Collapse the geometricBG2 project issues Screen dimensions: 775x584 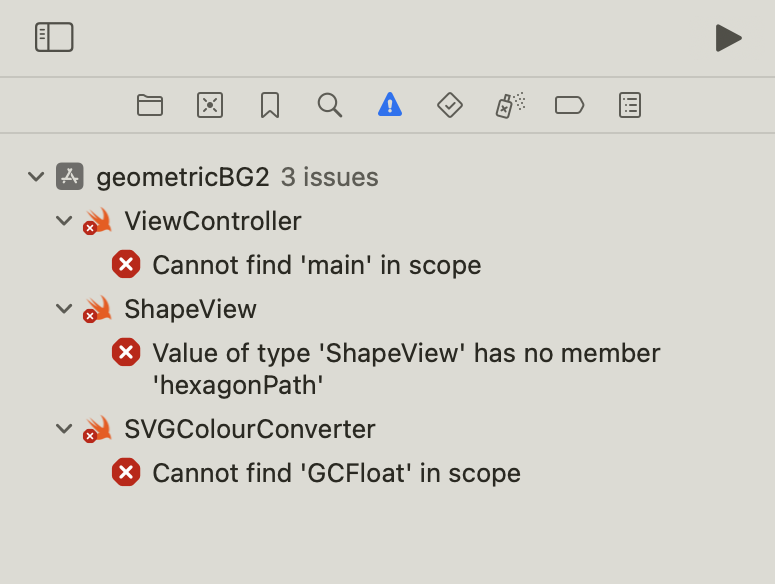tap(37, 177)
